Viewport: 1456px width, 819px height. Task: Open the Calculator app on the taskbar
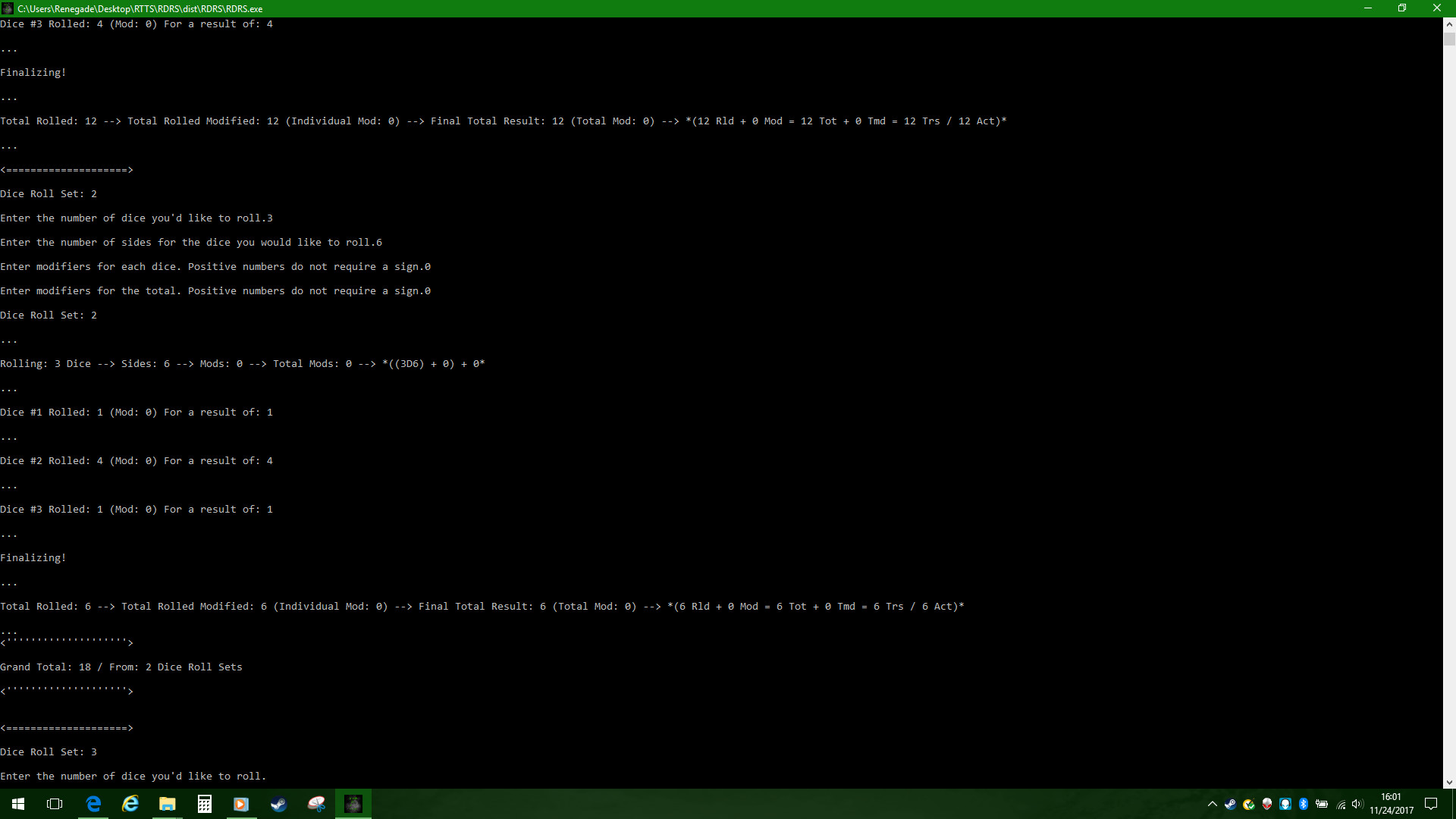pos(204,804)
